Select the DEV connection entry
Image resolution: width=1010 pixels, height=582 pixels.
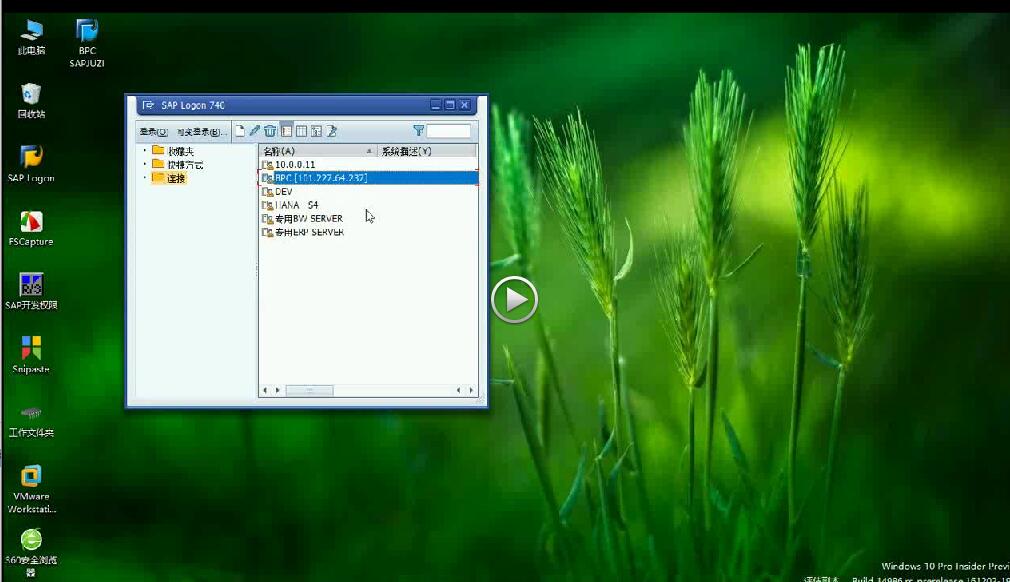(284, 191)
